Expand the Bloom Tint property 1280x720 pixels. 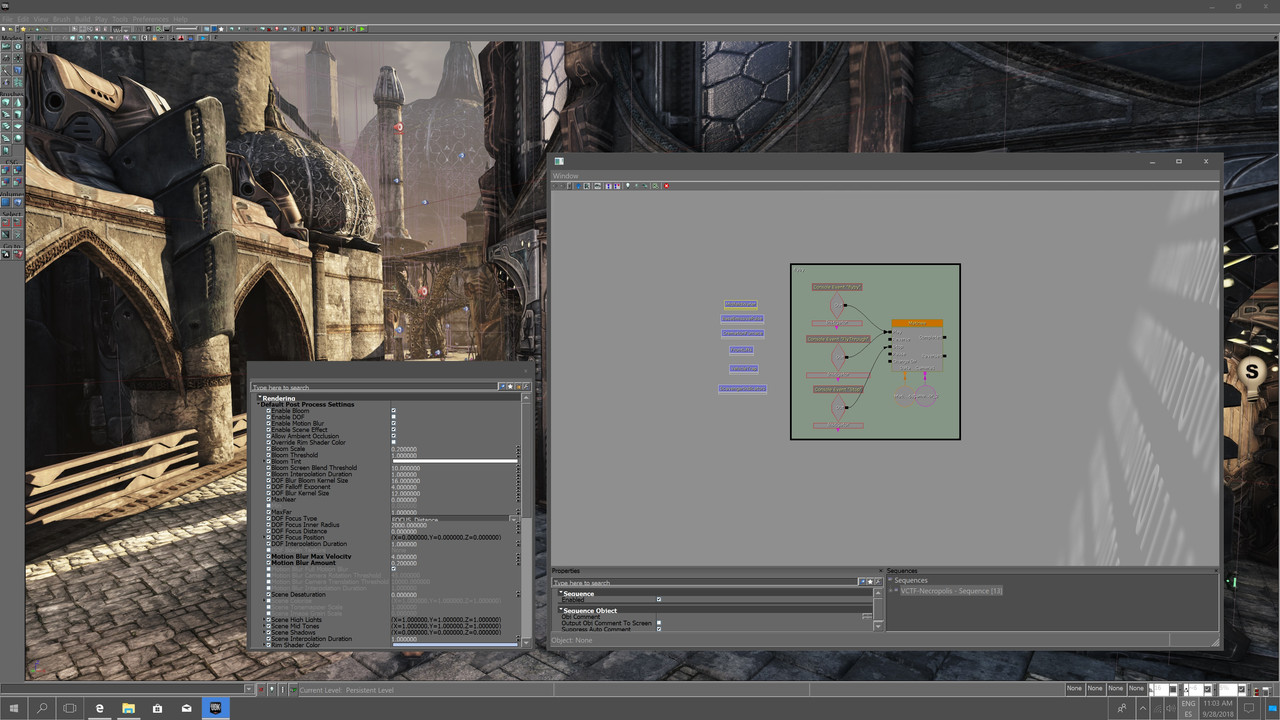click(265, 461)
